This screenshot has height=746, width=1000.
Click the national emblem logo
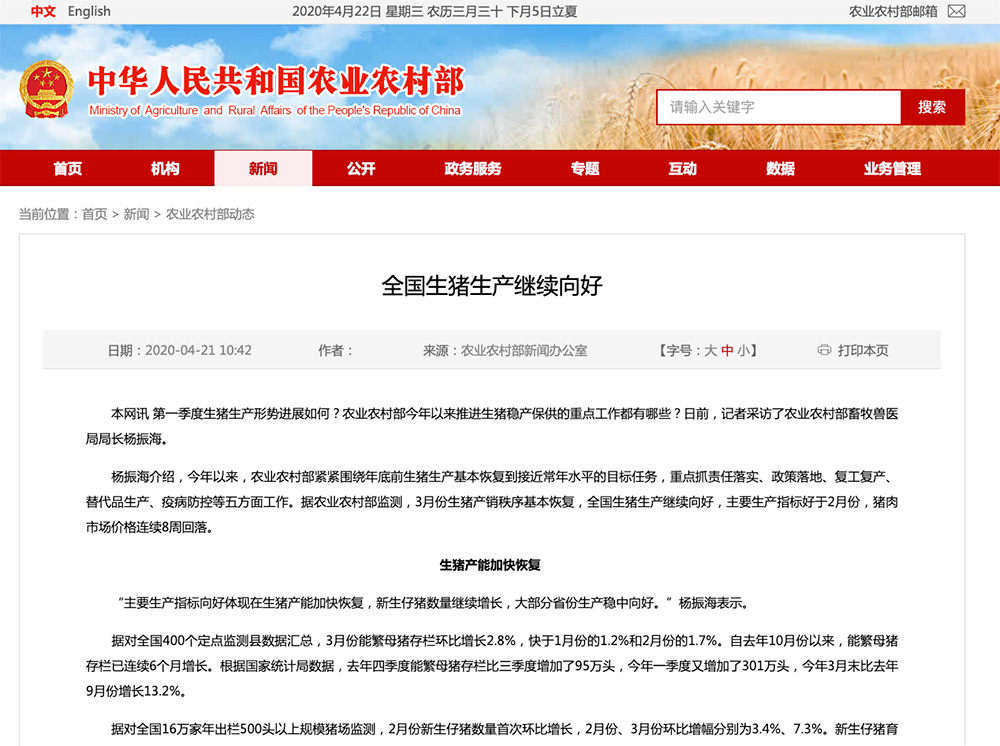(x=46, y=89)
